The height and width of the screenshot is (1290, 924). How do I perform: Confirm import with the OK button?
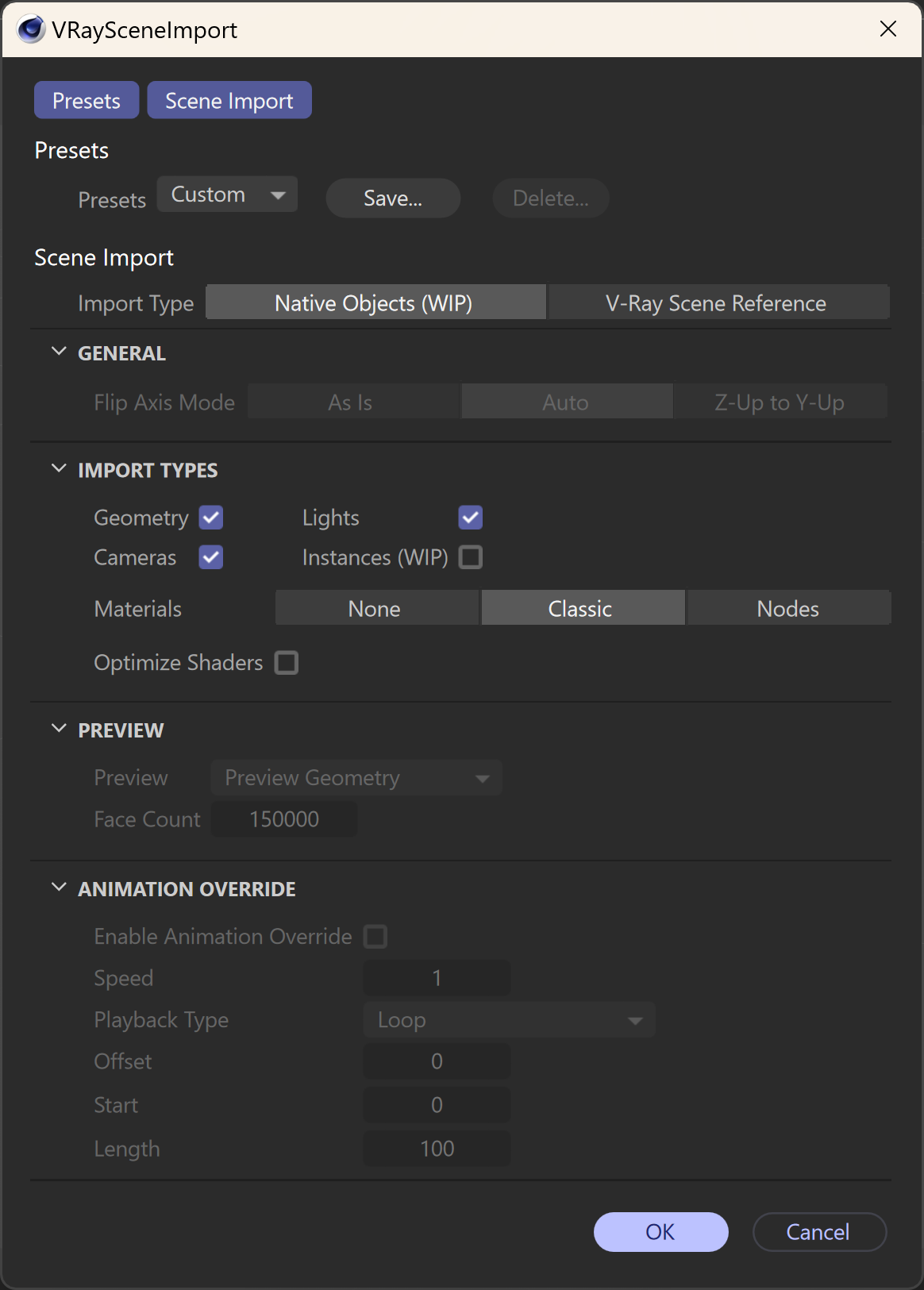point(660,1231)
